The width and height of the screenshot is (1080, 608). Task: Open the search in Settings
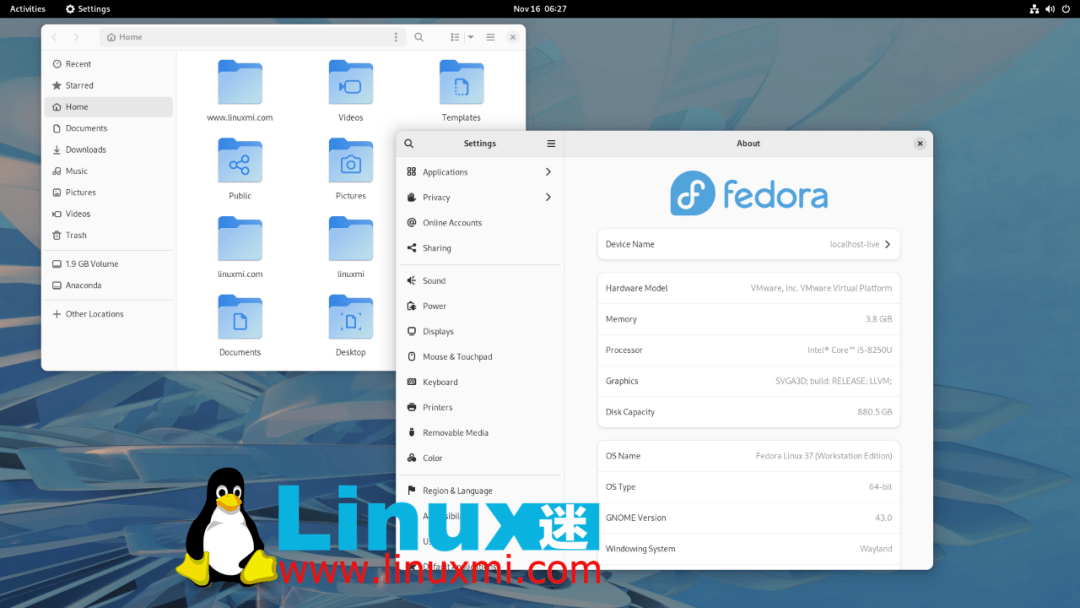pos(409,143)
